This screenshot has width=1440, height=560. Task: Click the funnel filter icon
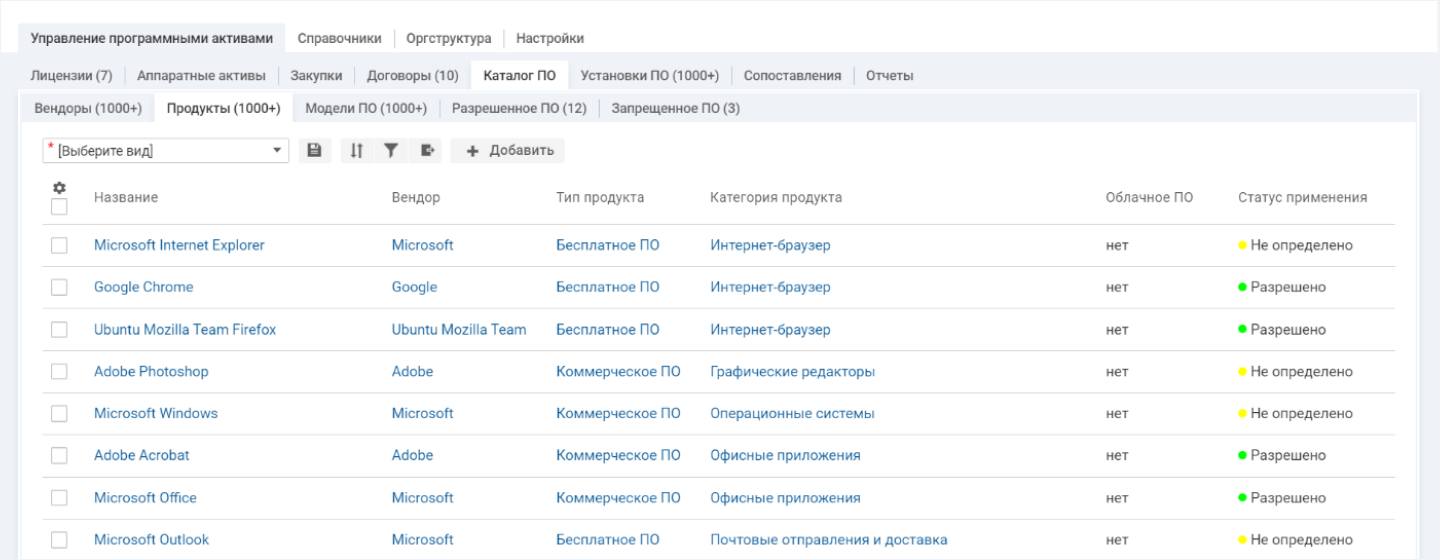pyautogui.click(x=391, y=150)
